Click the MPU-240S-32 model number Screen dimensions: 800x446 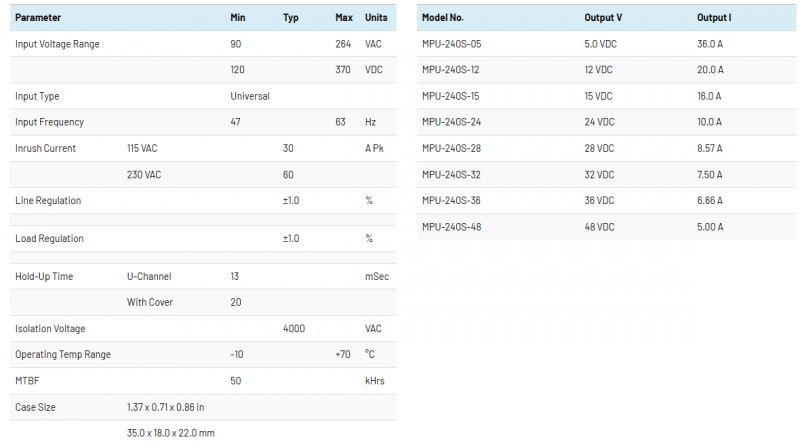pyautogui.click(x=450, y=174)
